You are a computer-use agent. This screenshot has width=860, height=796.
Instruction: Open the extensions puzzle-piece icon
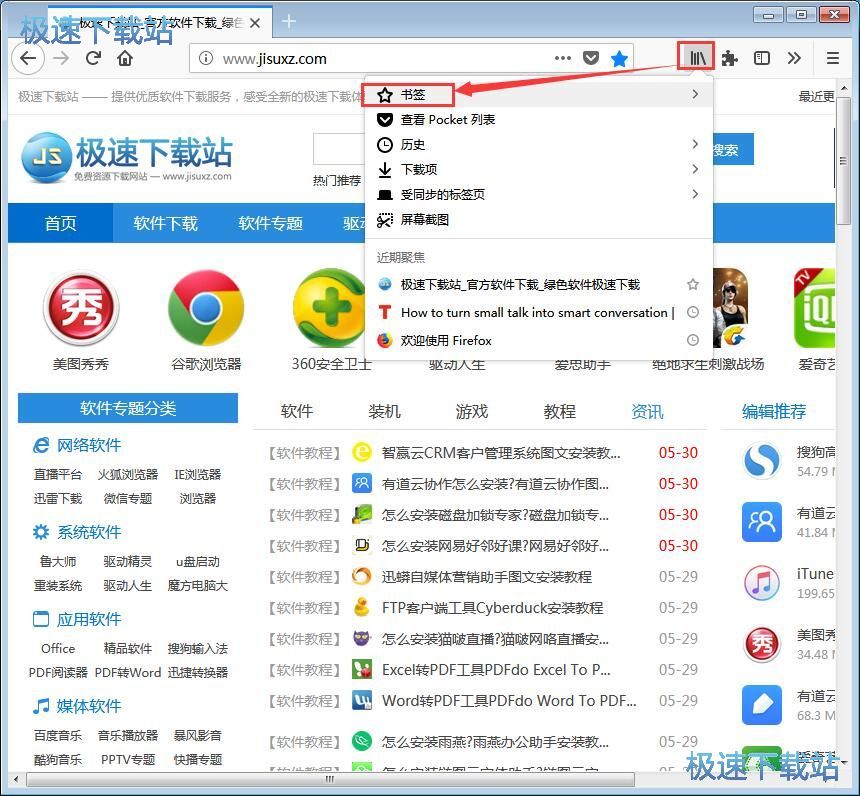click(730, 58)
